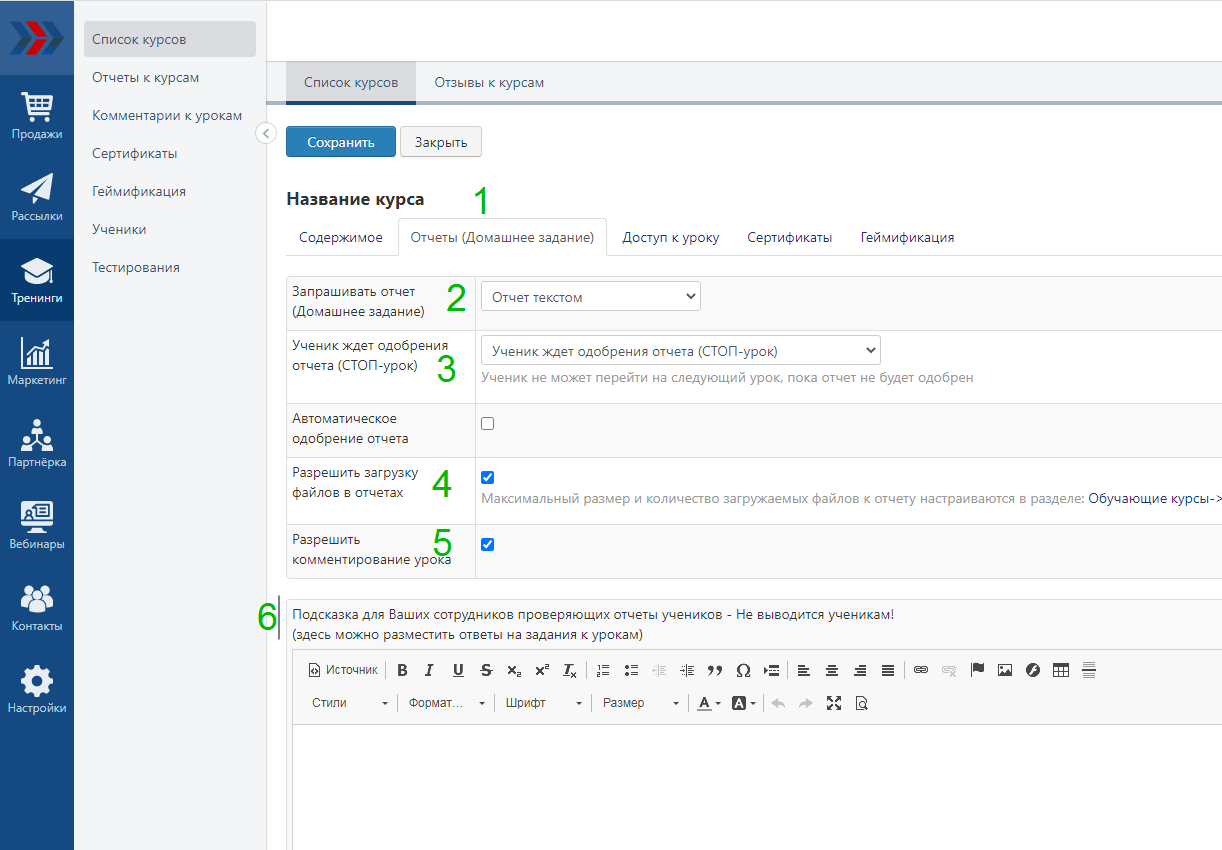The width and height of the screenshot is (1222, 850).
Task: Insert a numbered list
Action: coord(602,670)
